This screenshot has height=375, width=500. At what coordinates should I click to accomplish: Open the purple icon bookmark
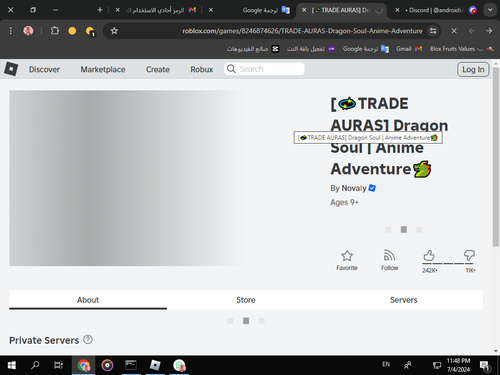[311, 49]
